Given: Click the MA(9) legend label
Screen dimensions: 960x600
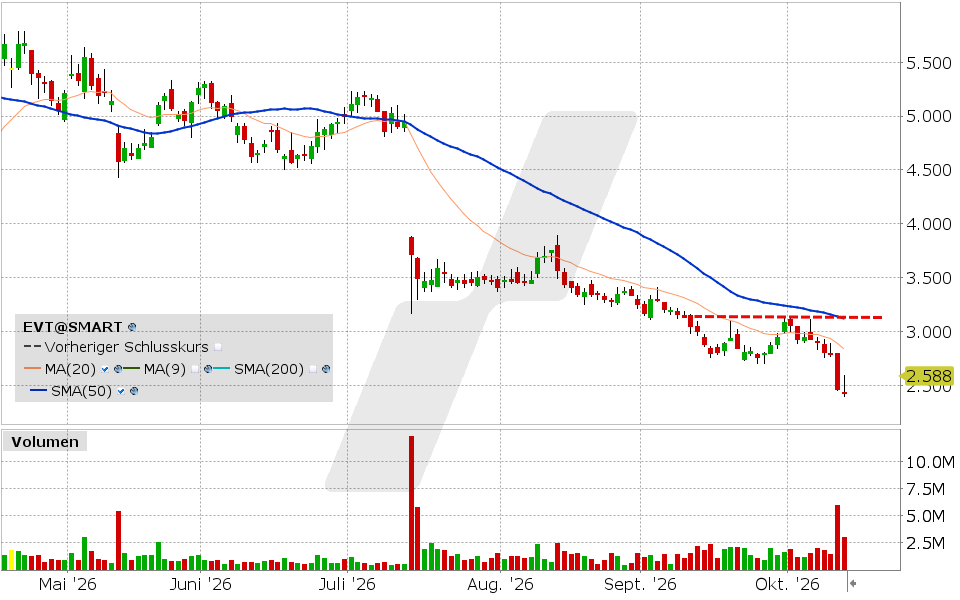Looking at the screenshot, I should click(165, 369).
